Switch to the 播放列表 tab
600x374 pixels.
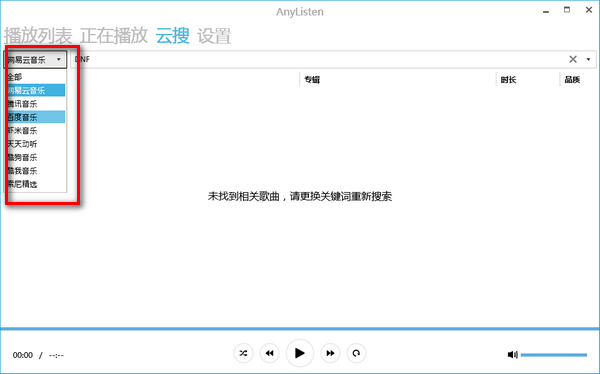point(38,36)
